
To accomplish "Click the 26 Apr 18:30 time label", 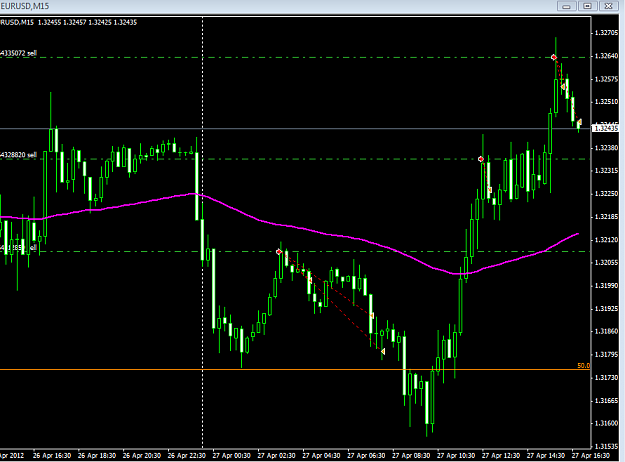I will point(97,455).
